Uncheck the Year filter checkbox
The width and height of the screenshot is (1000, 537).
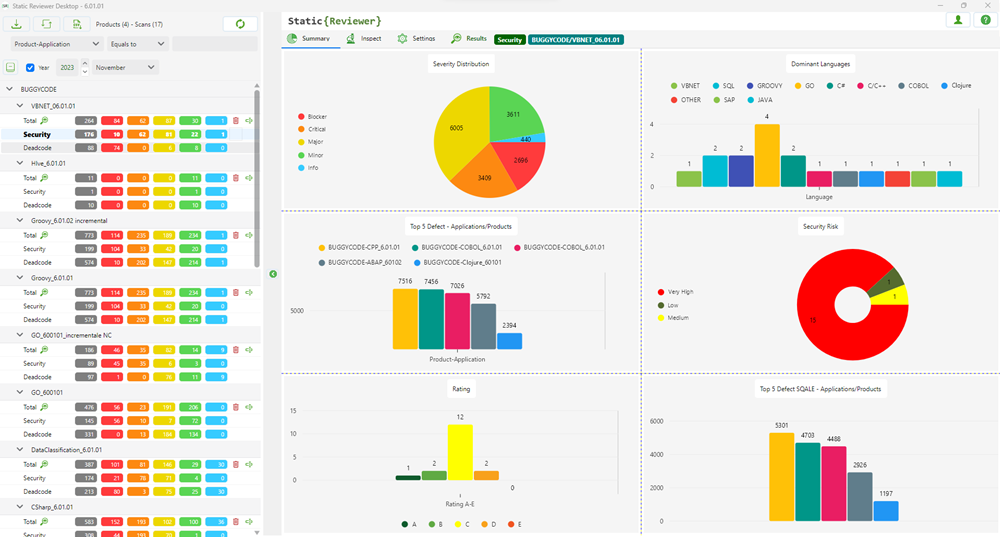click(x=30, y=67)
